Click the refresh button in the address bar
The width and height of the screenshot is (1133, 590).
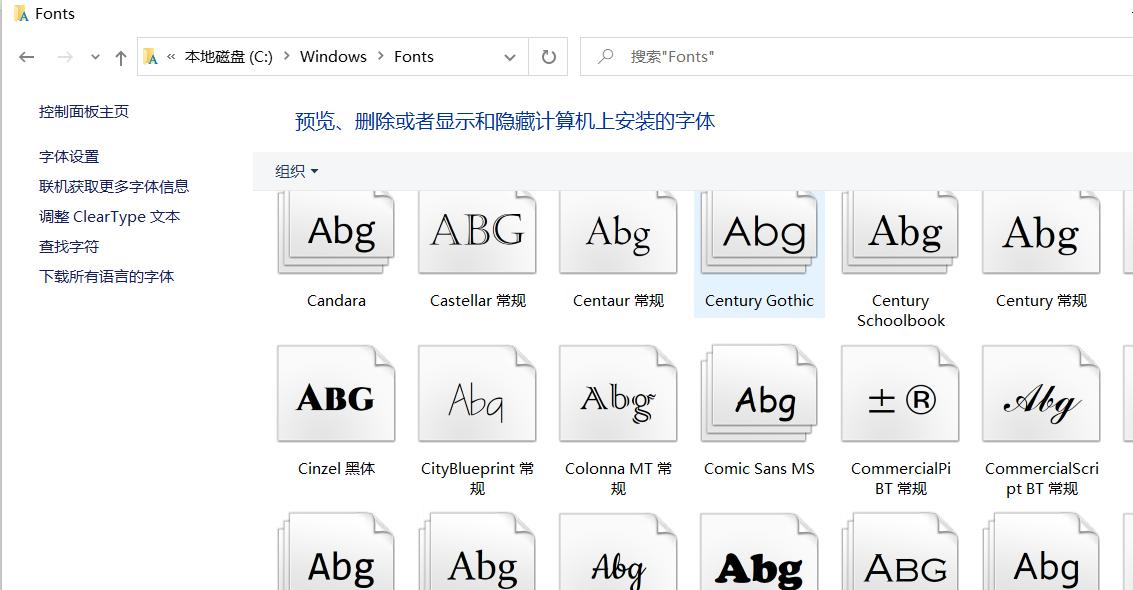pos(547,57)
